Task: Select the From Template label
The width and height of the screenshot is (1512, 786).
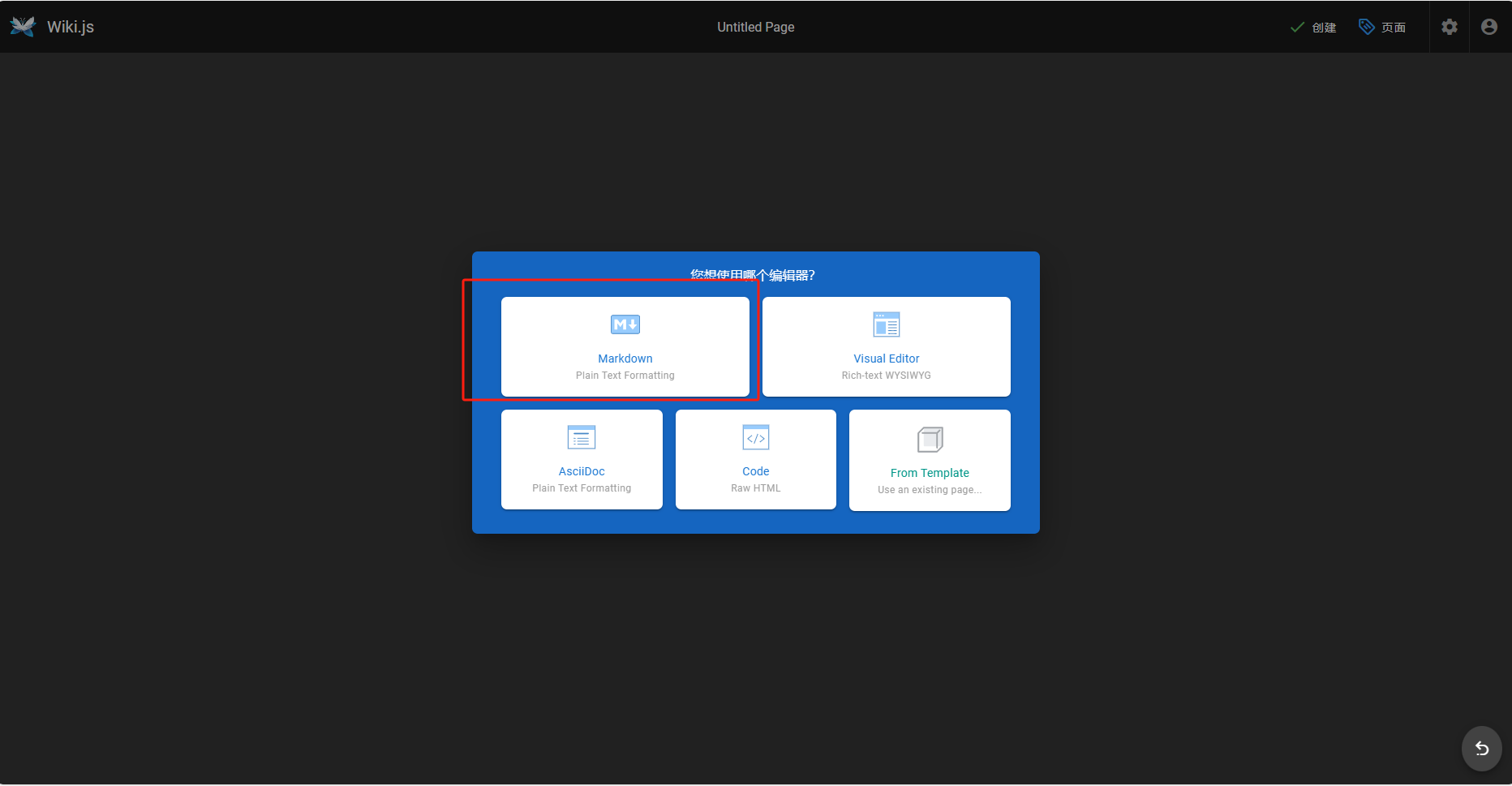Action: 930,473
